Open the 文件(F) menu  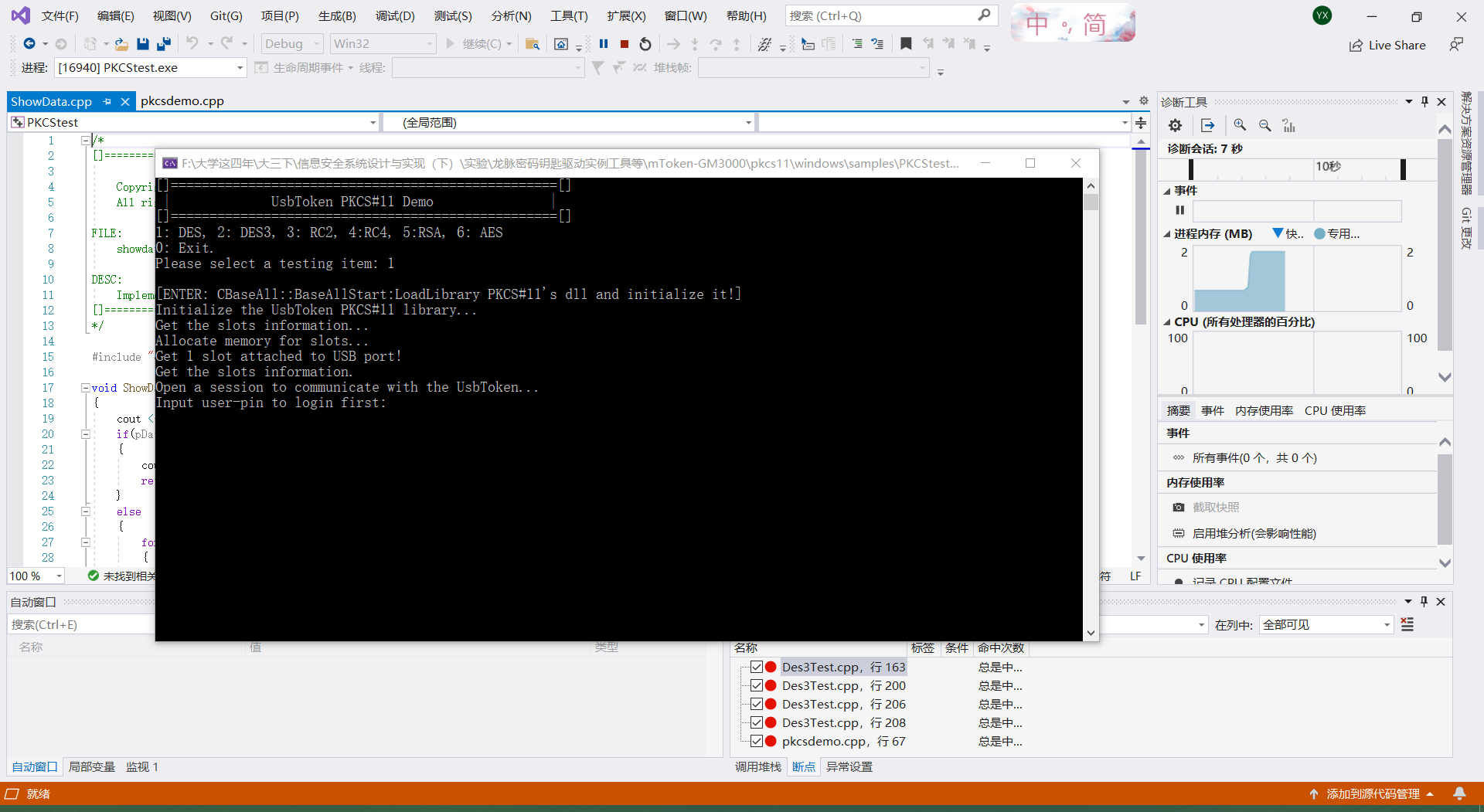point(60,15)
